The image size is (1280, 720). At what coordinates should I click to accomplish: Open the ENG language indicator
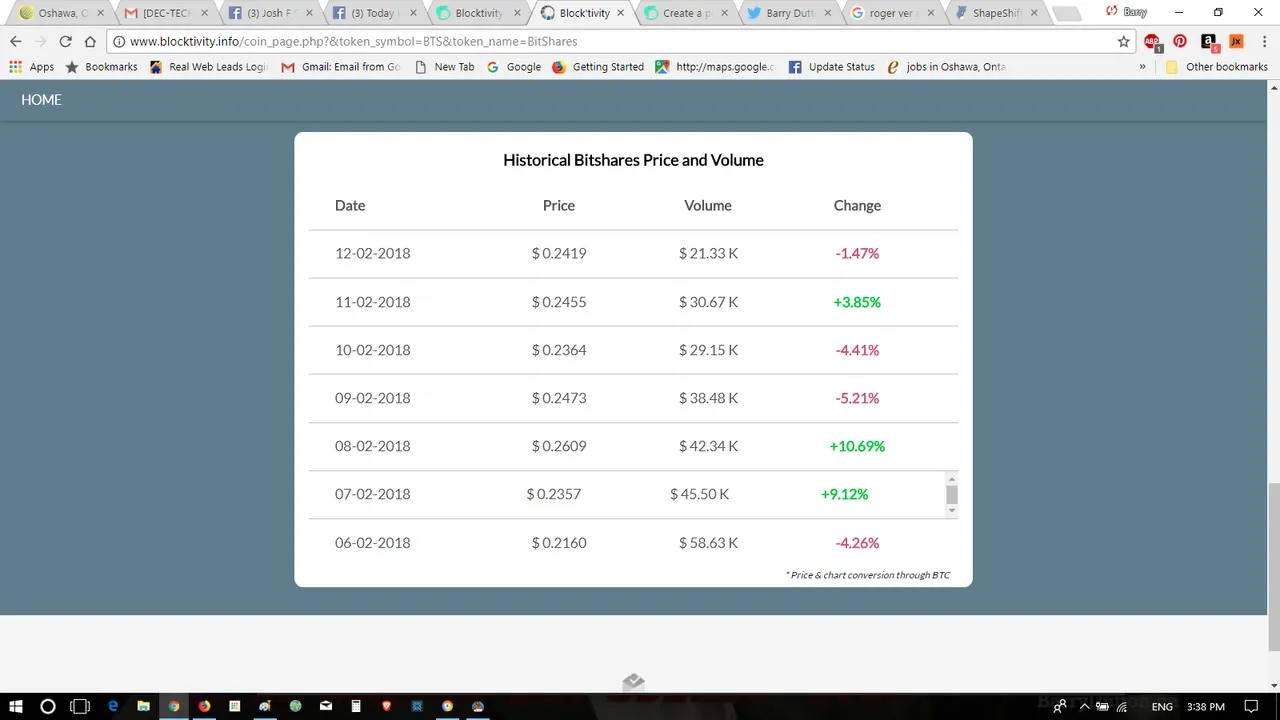(x=1162, y=707)
